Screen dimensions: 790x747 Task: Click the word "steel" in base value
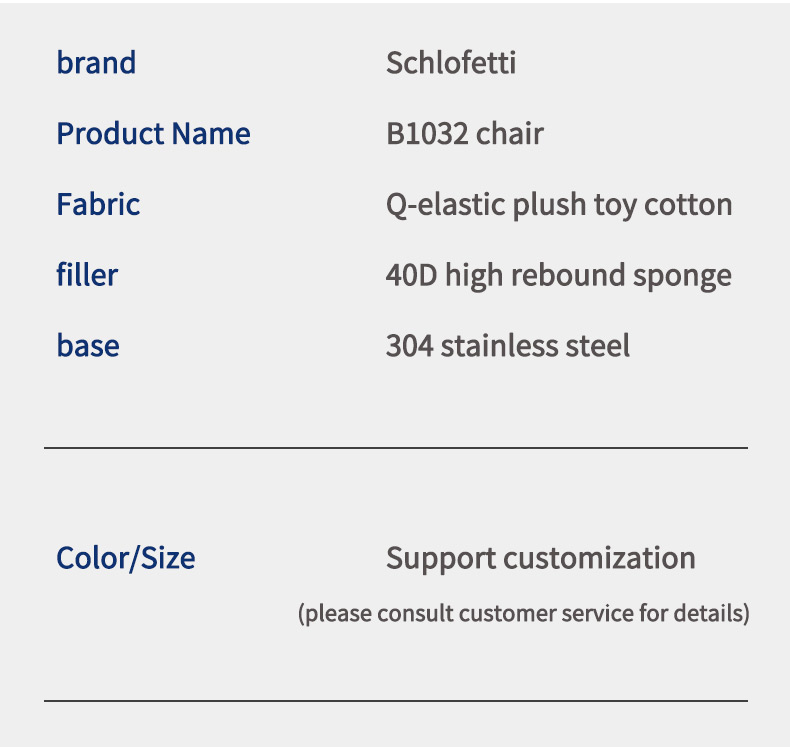[598, 346]
